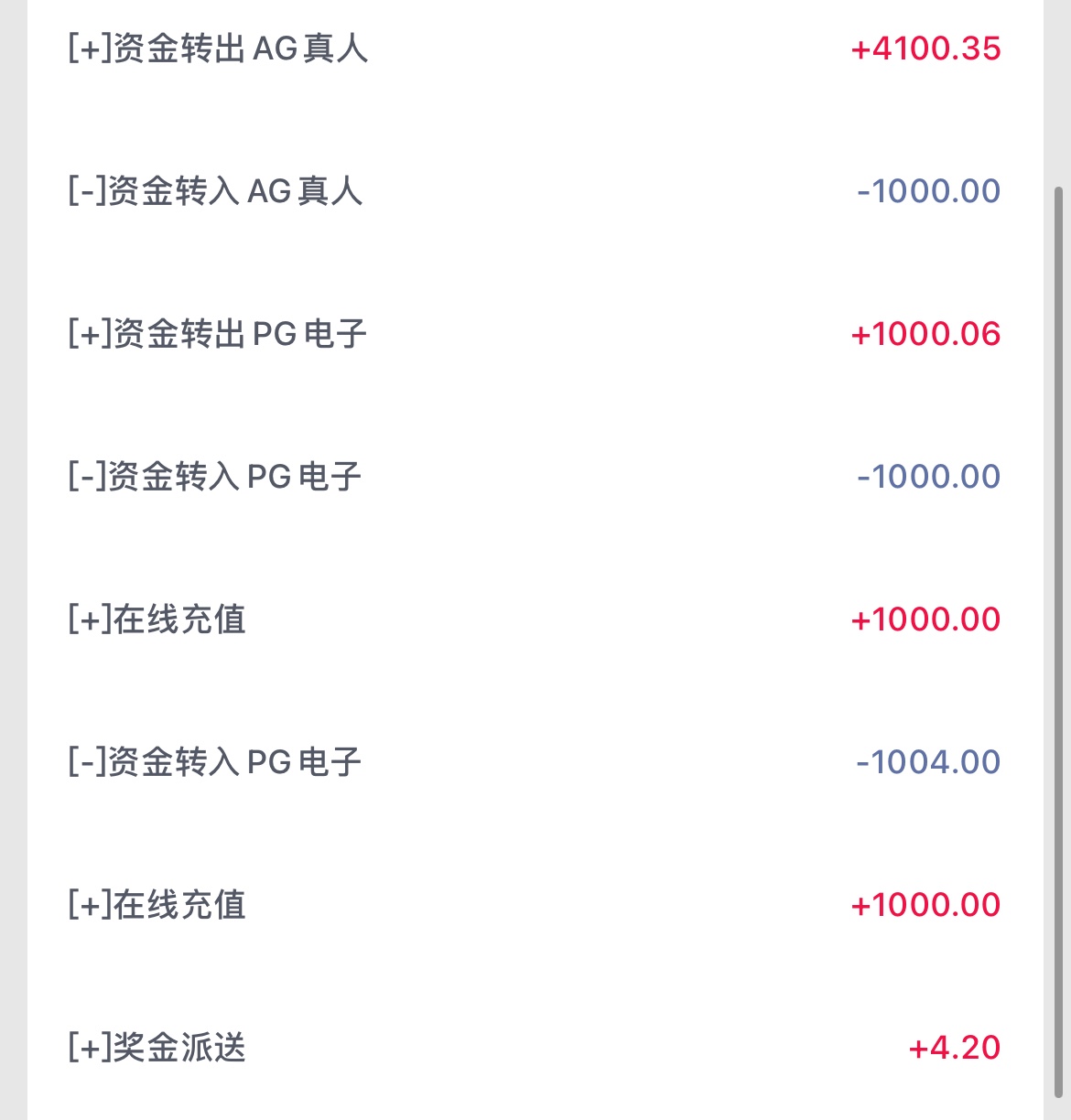Click the -1000.00 amount for AG 真人

(x=928, y=191)
